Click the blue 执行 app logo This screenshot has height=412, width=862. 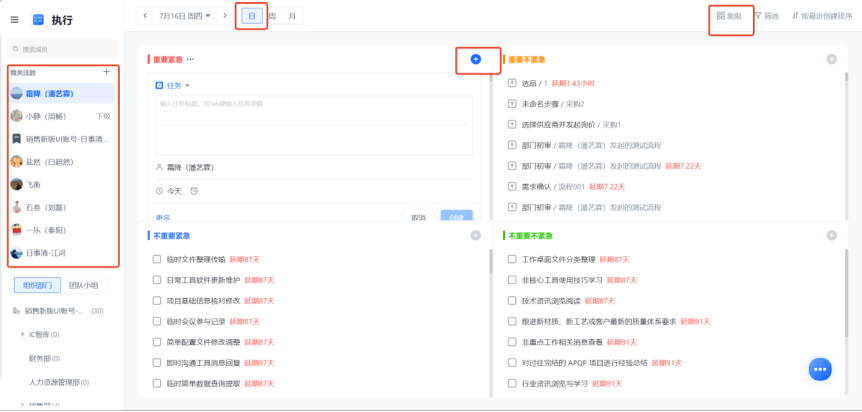click(x=38, y=20)
